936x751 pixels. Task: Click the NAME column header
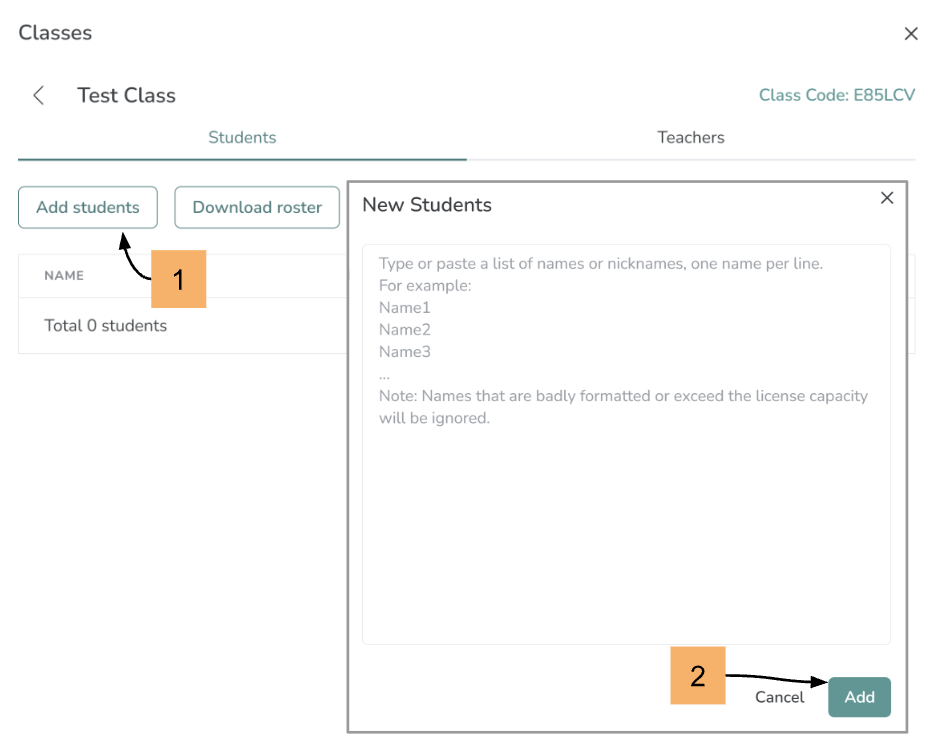(64, 275)
